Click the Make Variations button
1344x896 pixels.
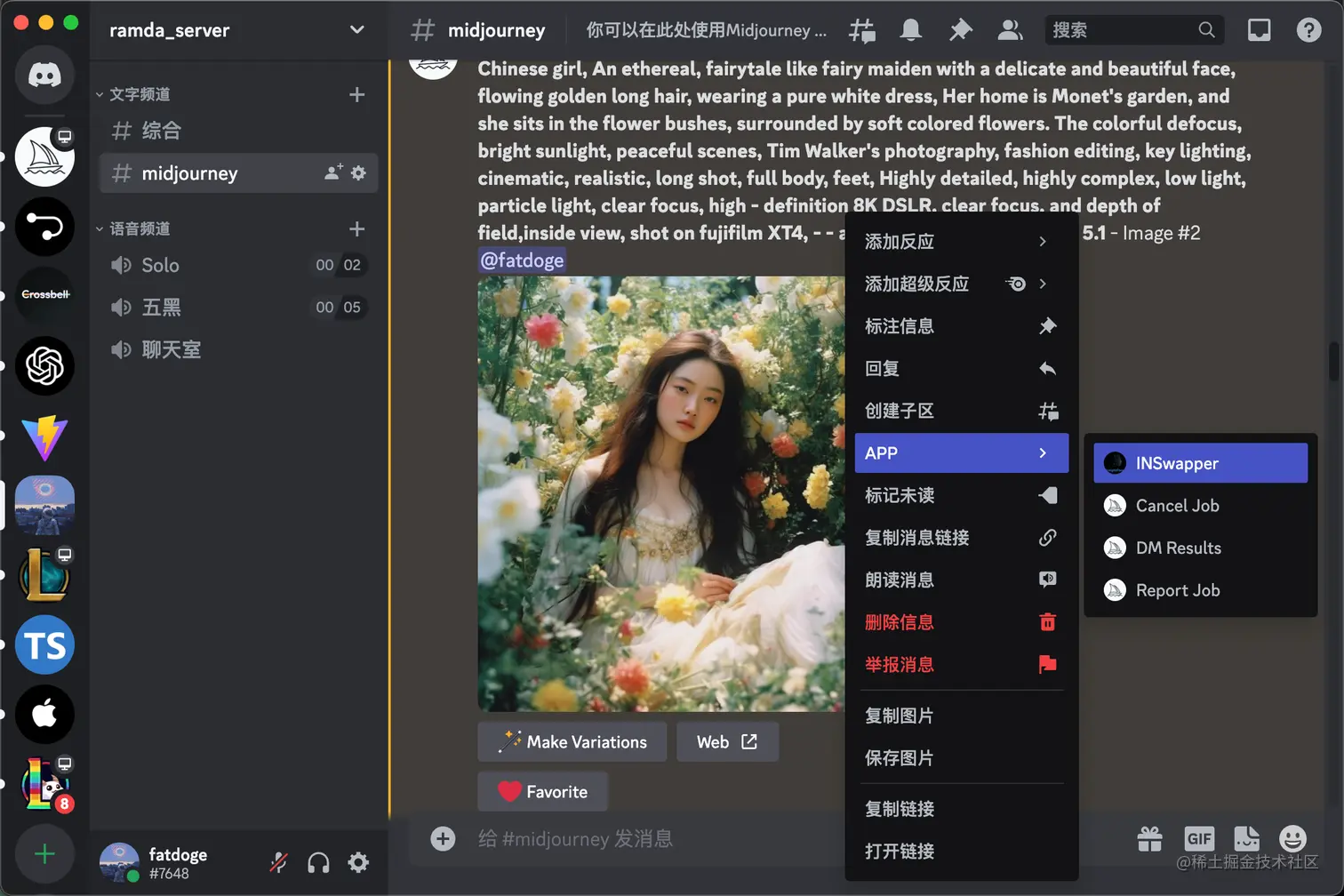[x=572, y=742]
